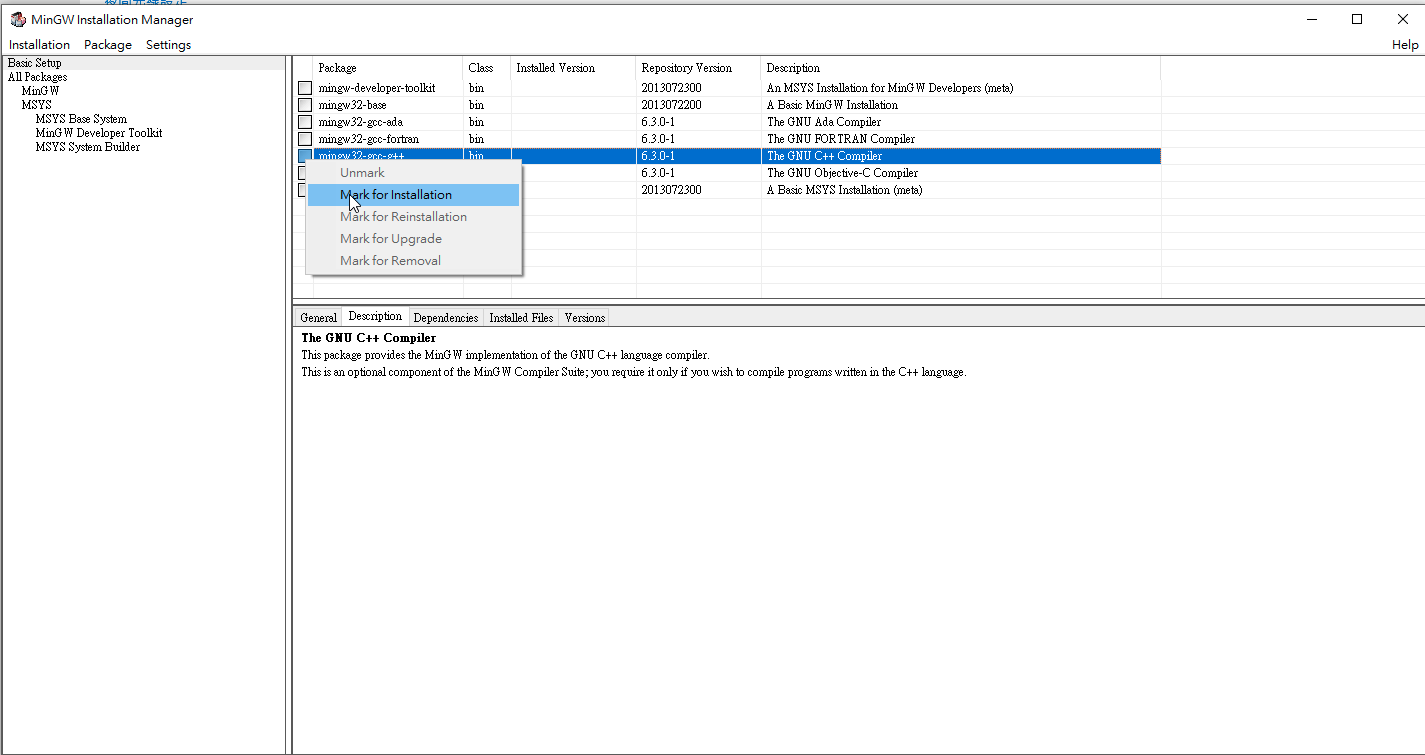Switch to the Installed Files tab
The height and width of the screenshot is (755, 1425).
click(521, 318)
